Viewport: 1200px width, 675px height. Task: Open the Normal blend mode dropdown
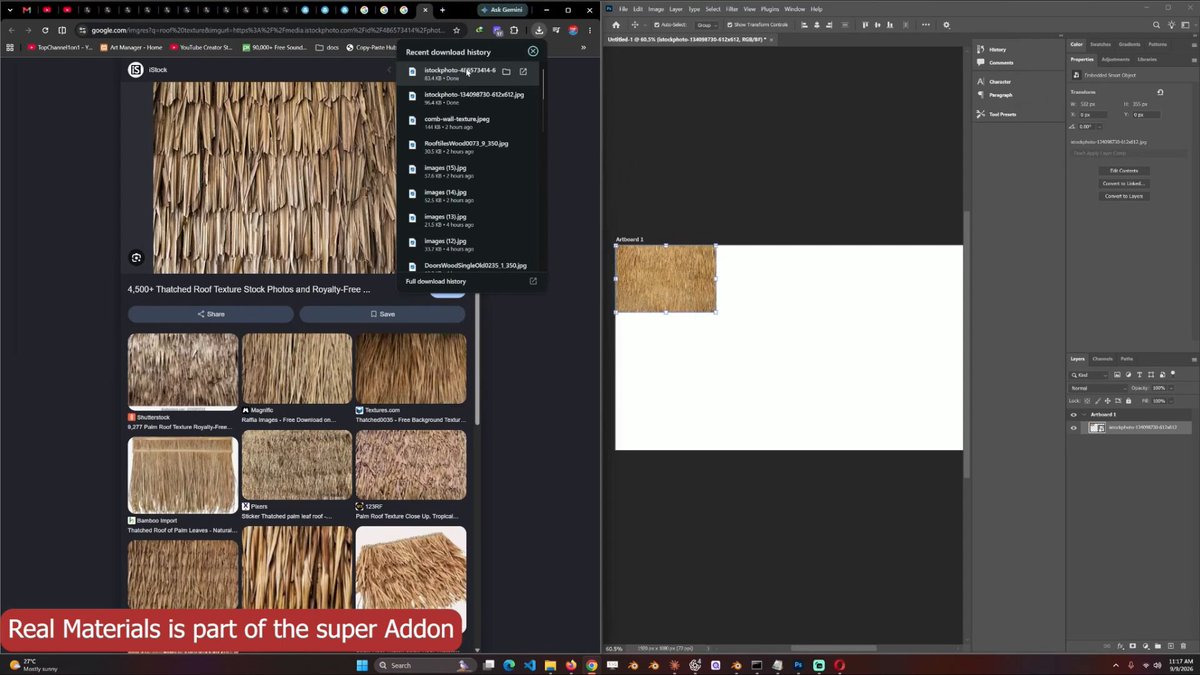click(x=1098, y=388)
